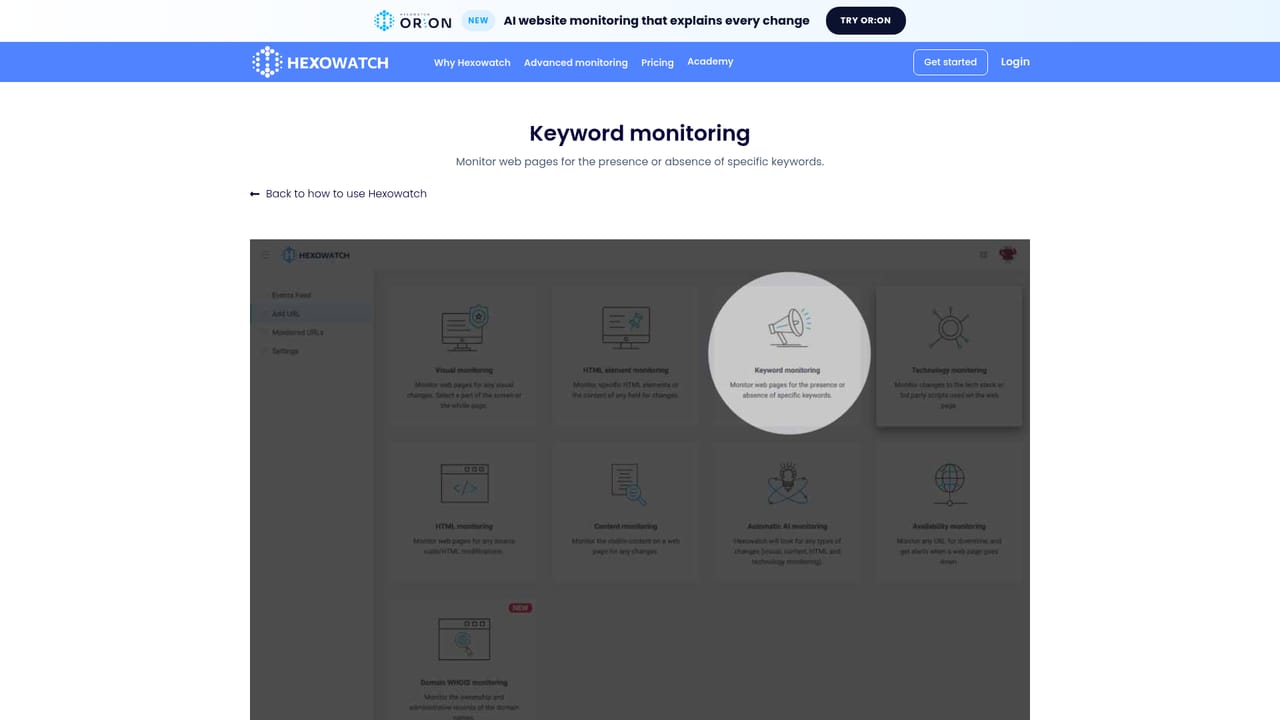1280x720 pixels.
Task: Click the Keyword monitoring page heading
Action: [640, 133]
